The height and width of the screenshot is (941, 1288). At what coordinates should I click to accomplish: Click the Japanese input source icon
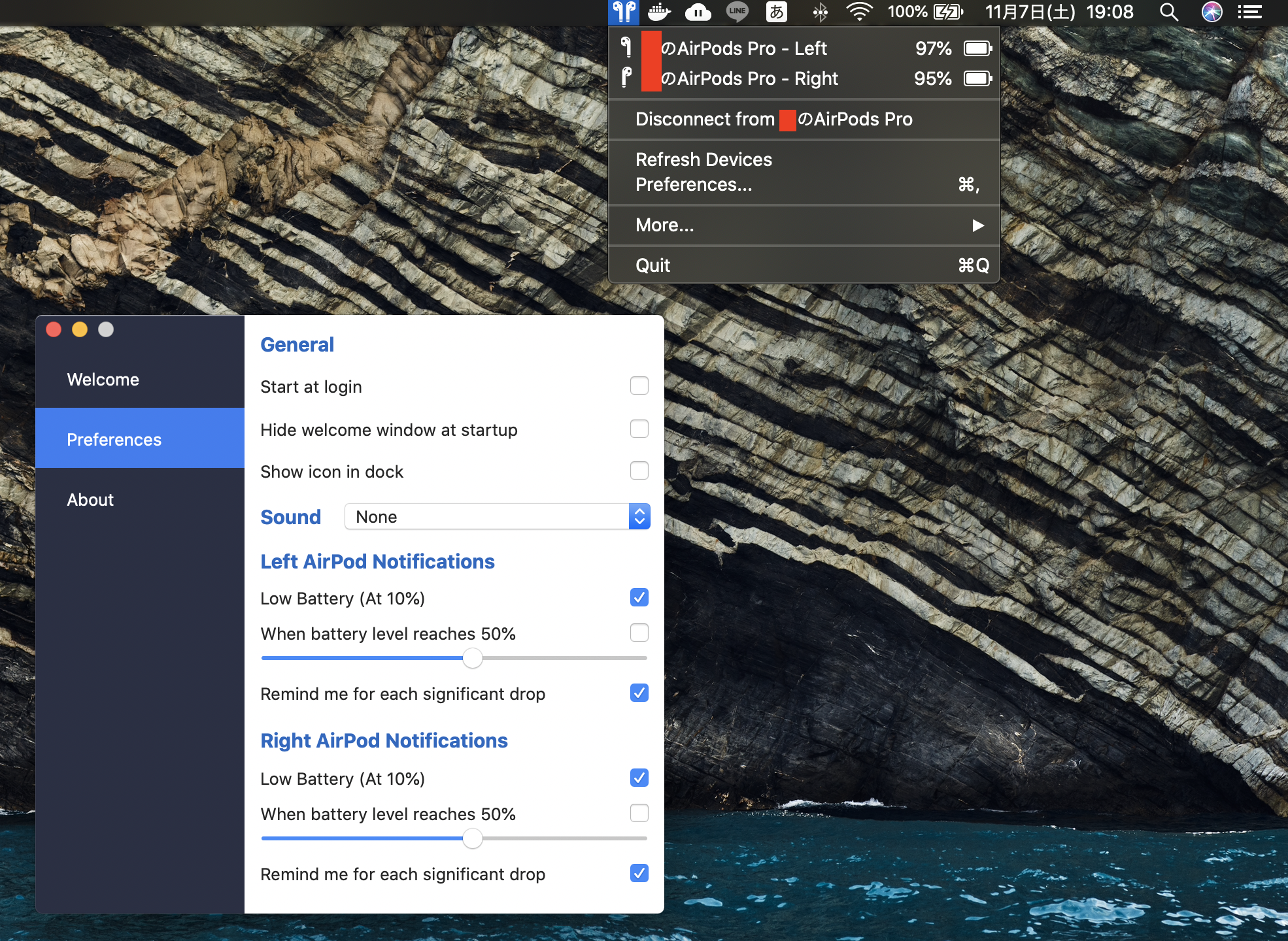click(776, 12)
